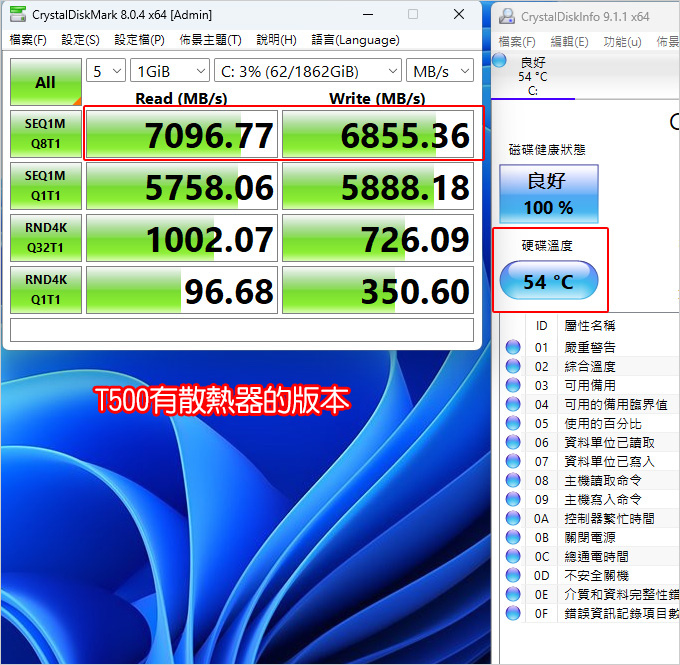Click the 54 °C temperature button

pyautogui.click(x=549, y=280)
